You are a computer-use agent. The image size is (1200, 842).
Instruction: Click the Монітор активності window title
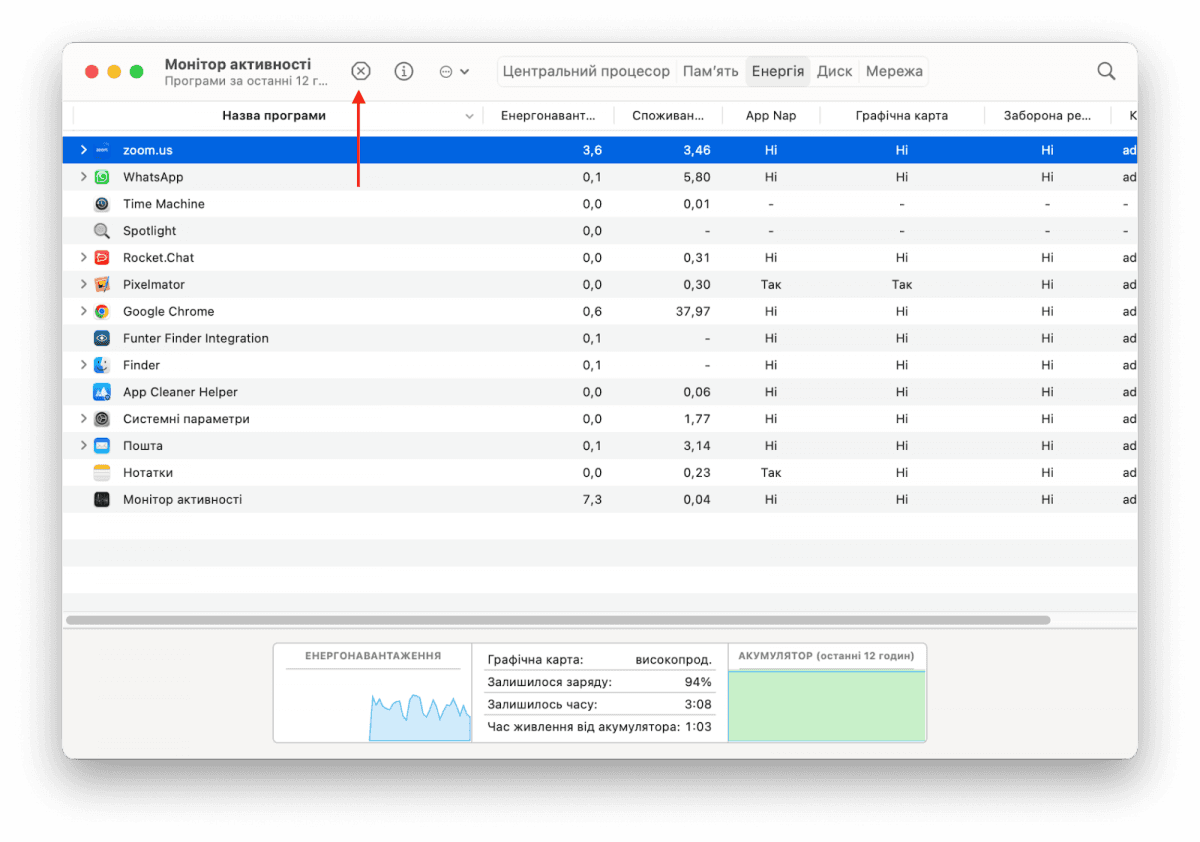coord(238,64)
